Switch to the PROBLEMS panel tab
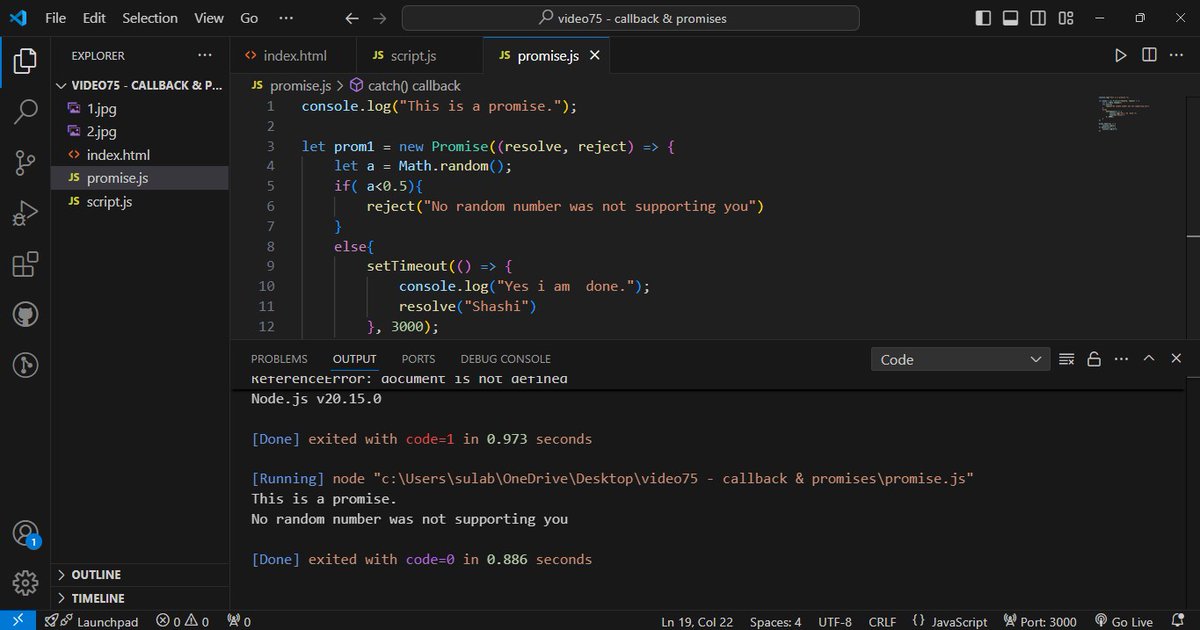 coord(279,359)
